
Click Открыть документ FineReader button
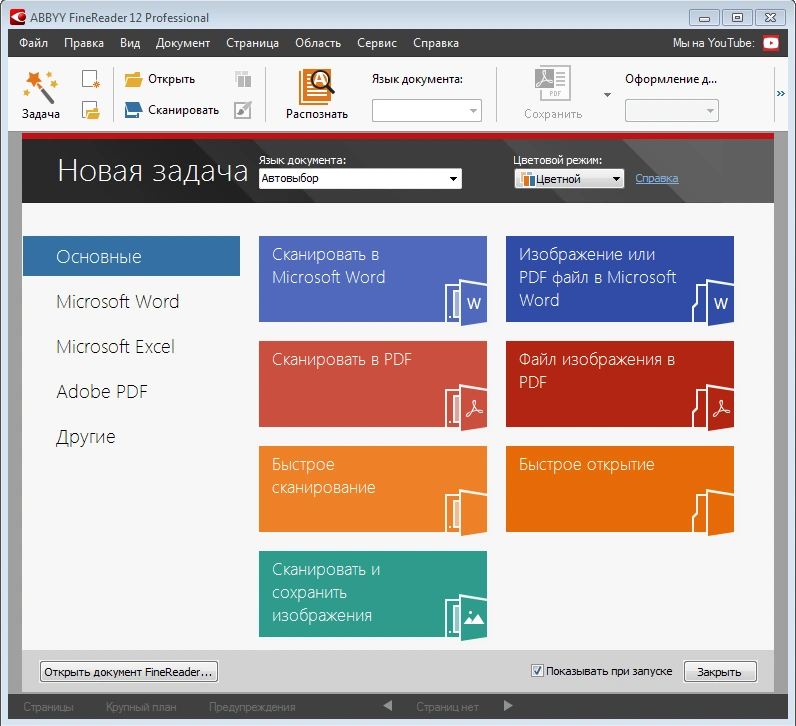[129, 672]
